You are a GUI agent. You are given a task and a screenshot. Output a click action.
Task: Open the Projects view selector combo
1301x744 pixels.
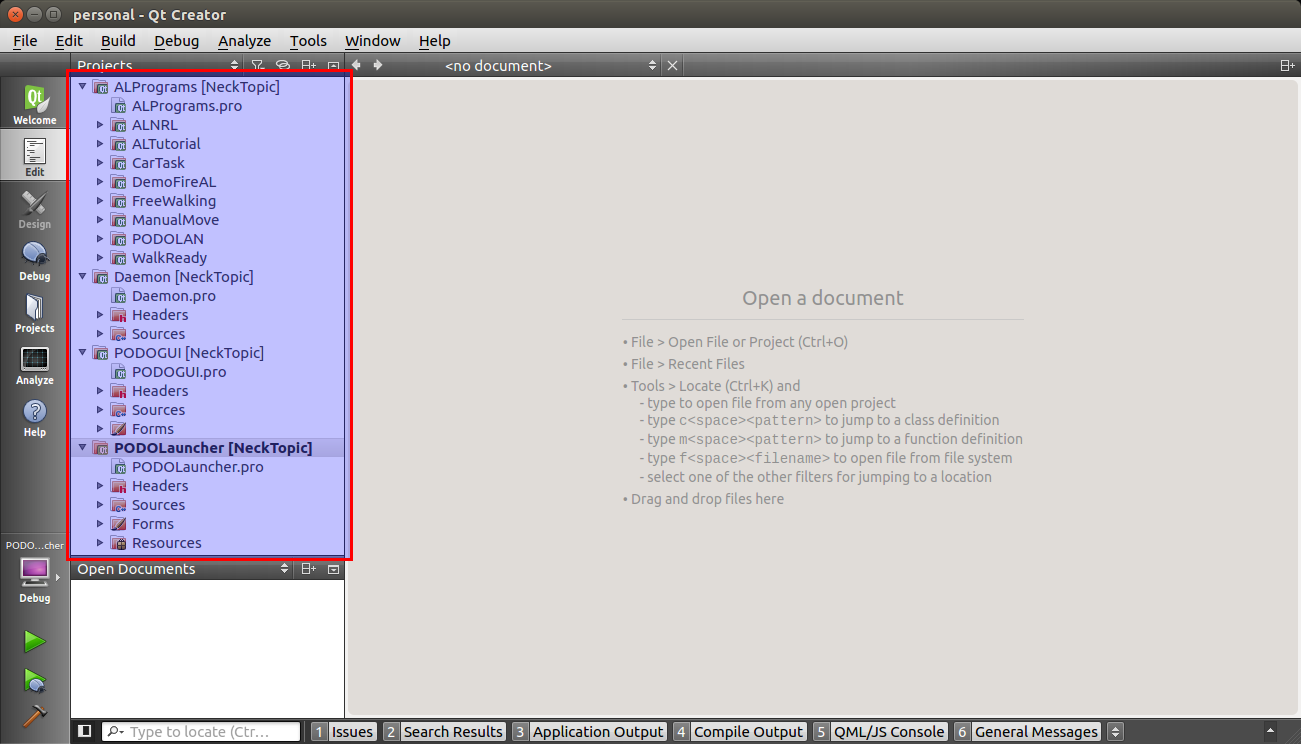point(155,66)
